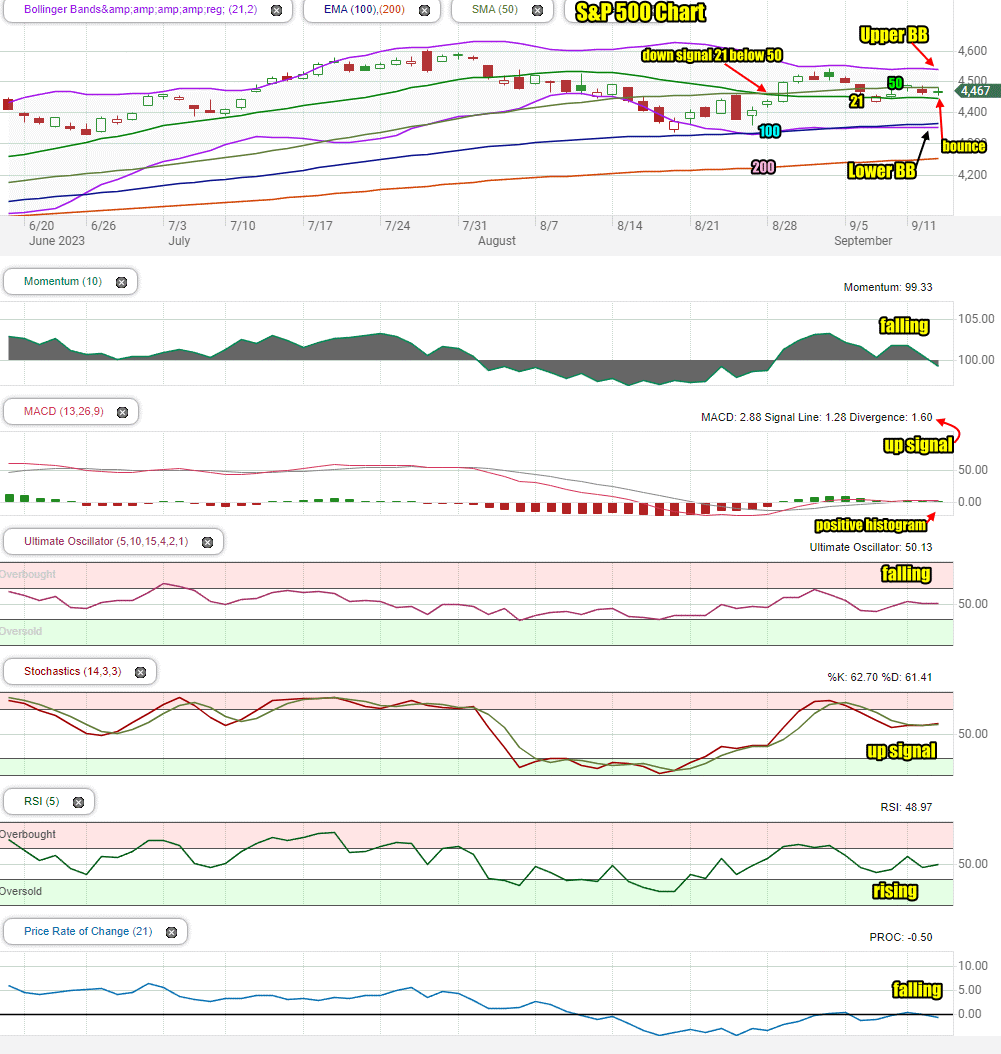Screen dimensions: 1001x1054
Task: Select the 8/21 date on the time axis
Action: [x=707, y=226]
